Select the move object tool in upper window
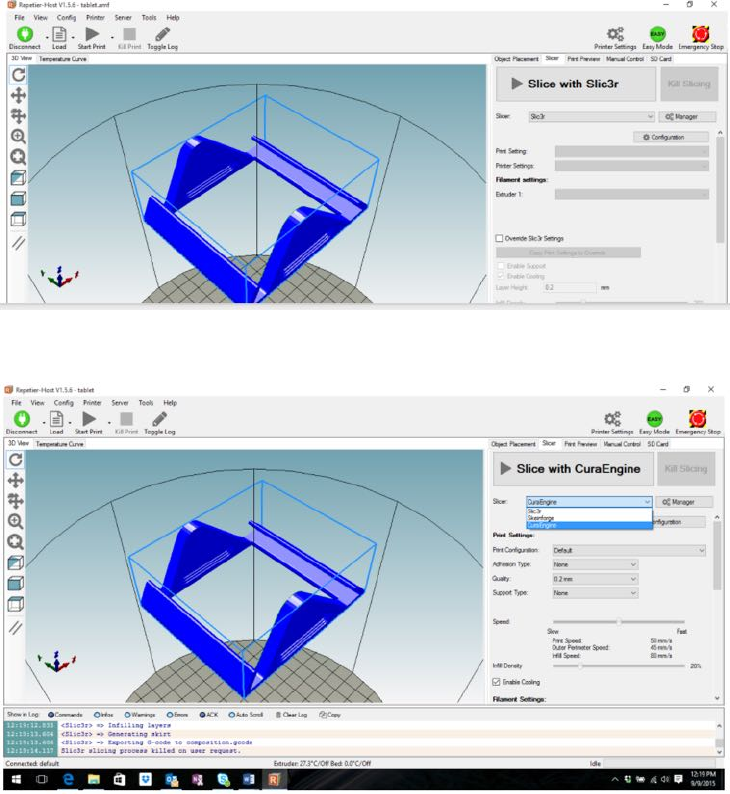Viewport: 730px width, 794px height. [x=19, y=116]
